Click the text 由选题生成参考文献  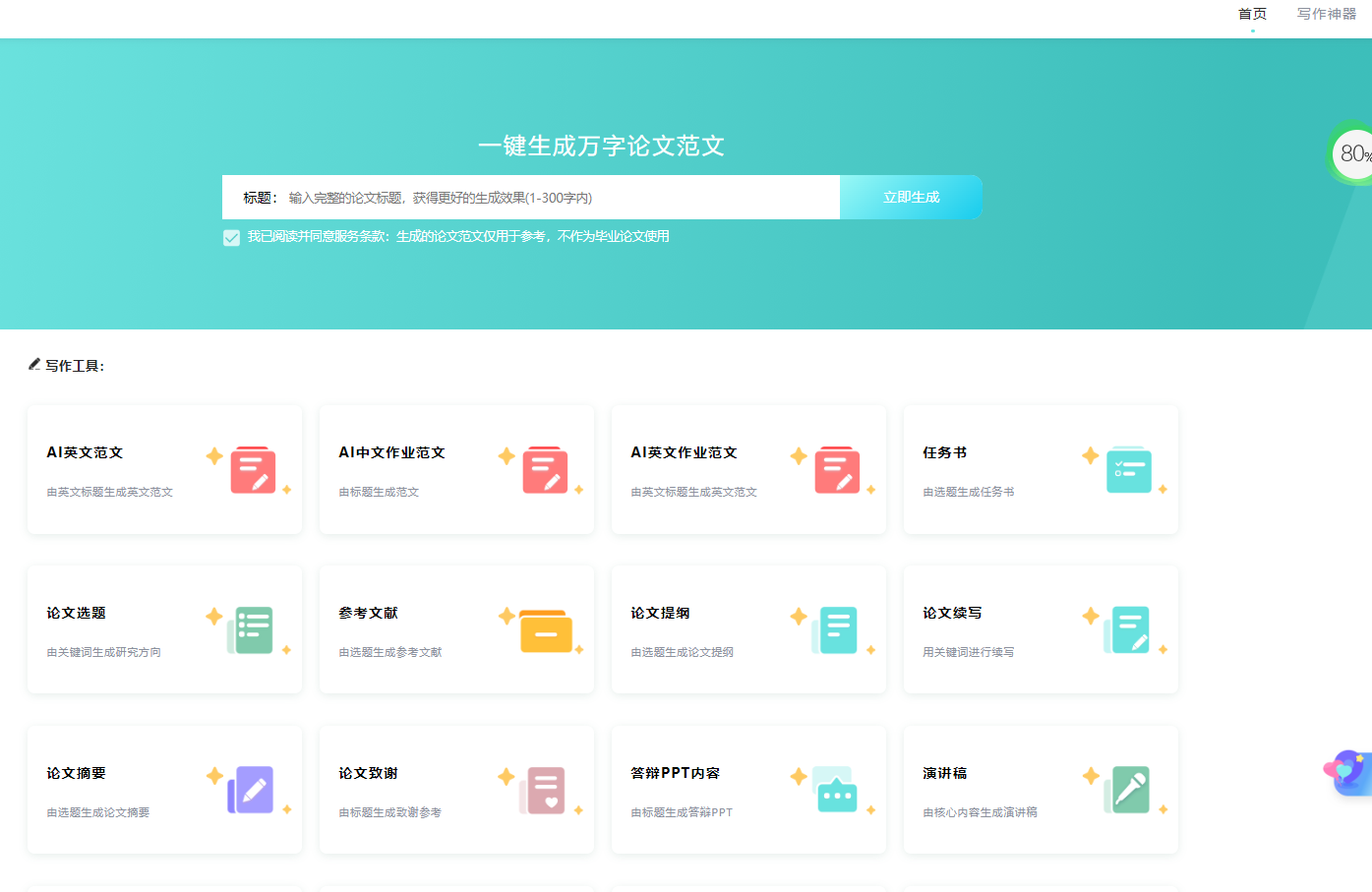tap(390, 652)
